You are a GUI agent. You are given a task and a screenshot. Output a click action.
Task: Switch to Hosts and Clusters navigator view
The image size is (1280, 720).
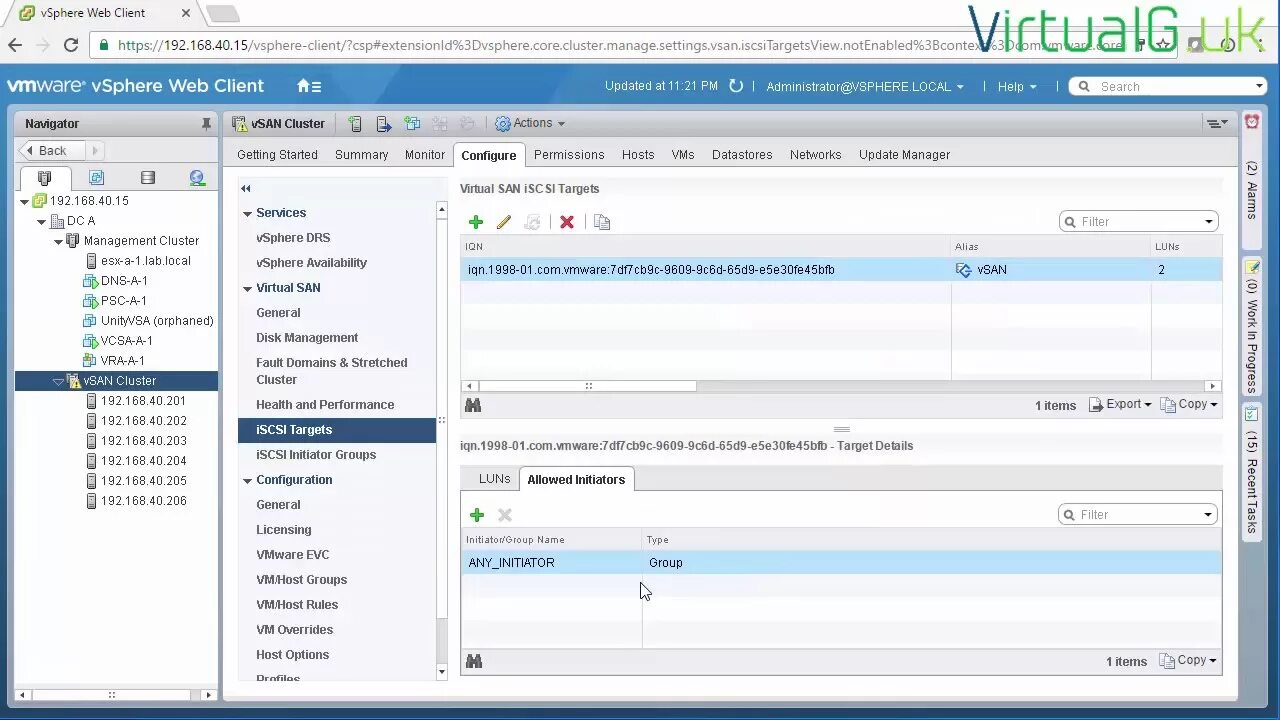coord(44,178)
